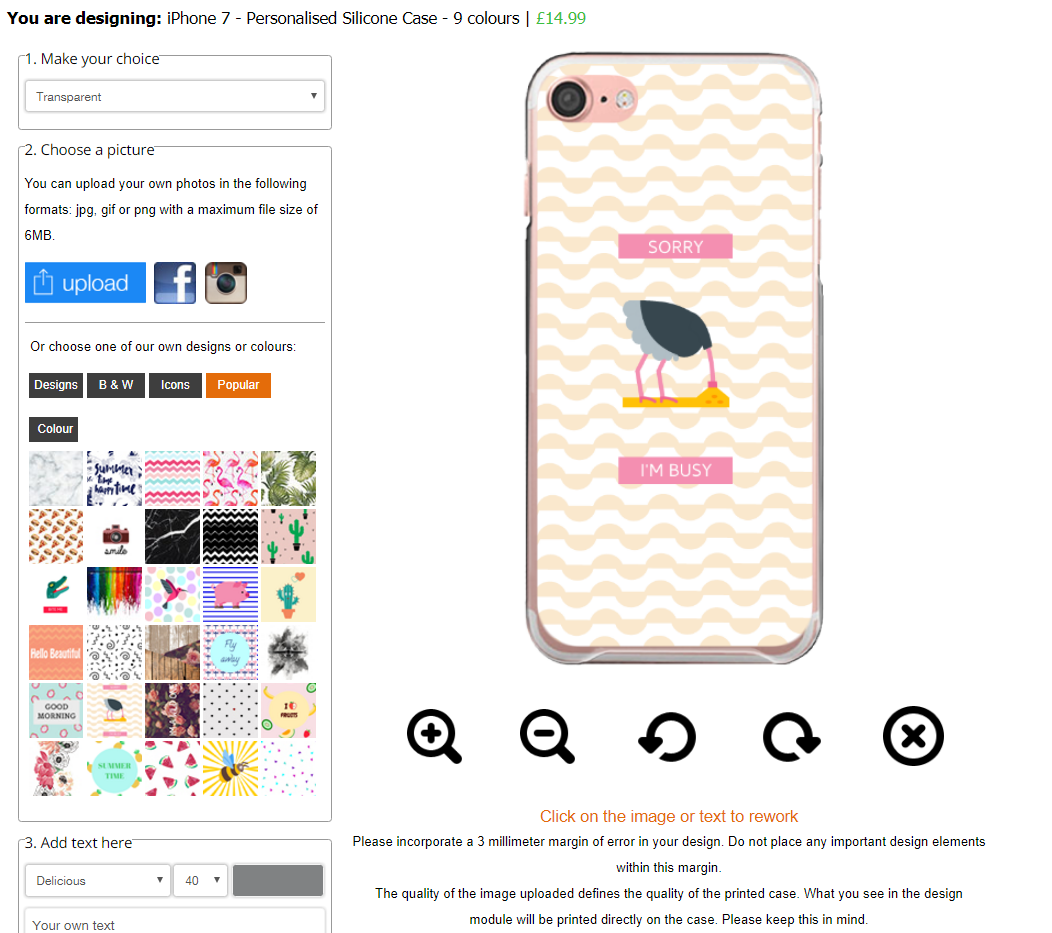This screenshot has height=933, width=1052.
Task: Open the Delicious font dropdown
Action: [97, 880]
